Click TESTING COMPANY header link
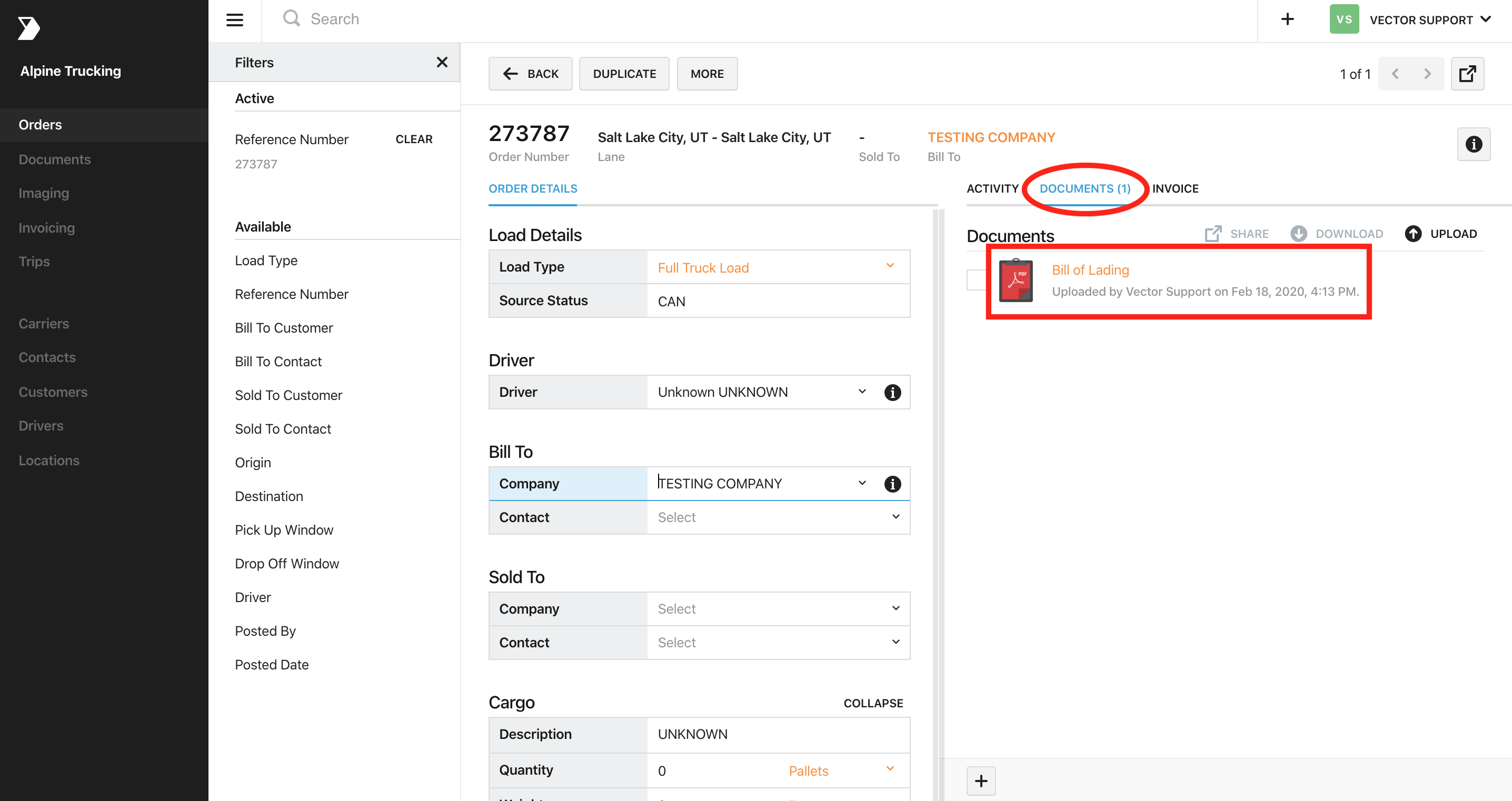The width and height of the screenshot is (1512, 801). [991, 137]
